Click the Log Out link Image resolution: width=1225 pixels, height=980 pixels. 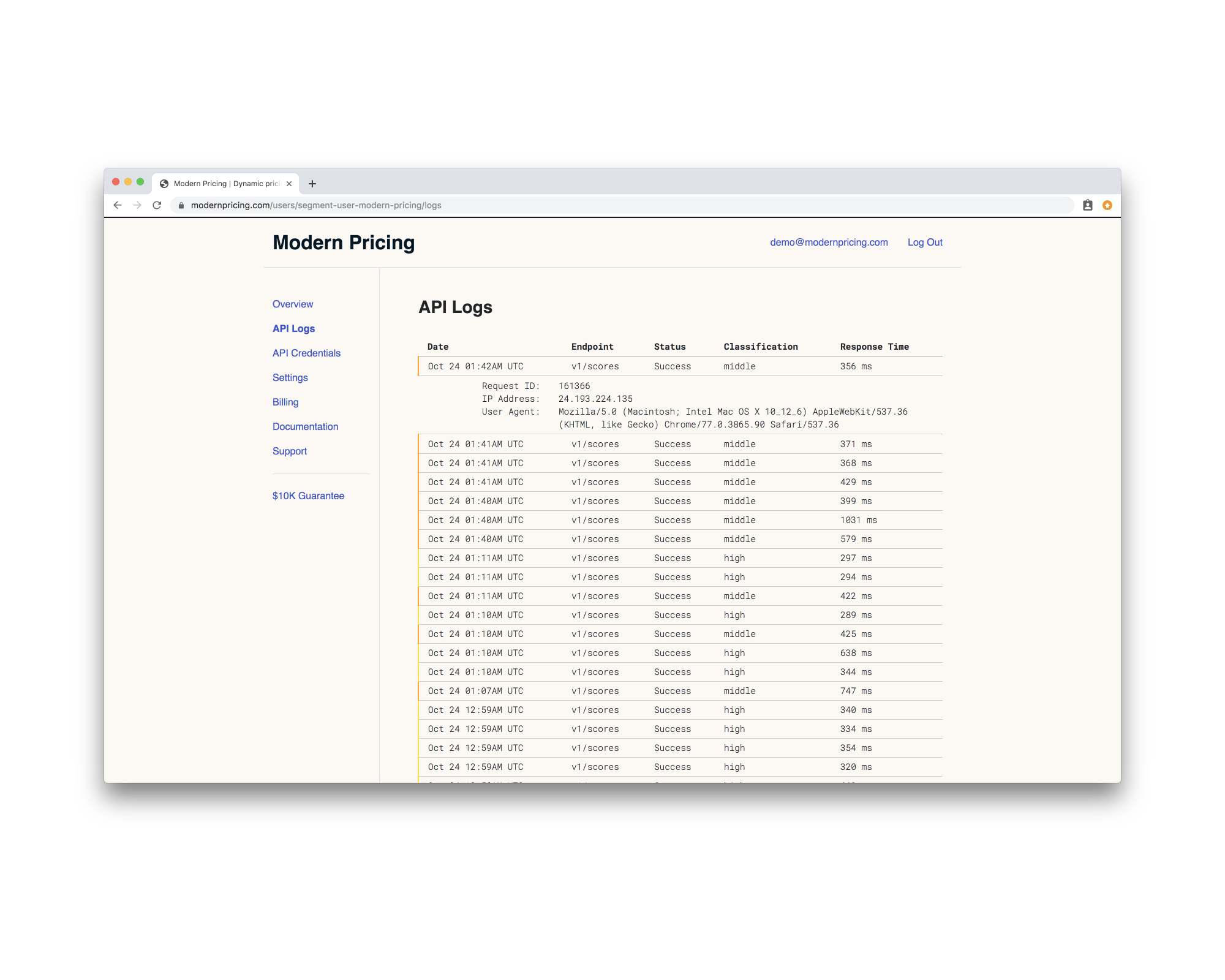coord(925,243)
